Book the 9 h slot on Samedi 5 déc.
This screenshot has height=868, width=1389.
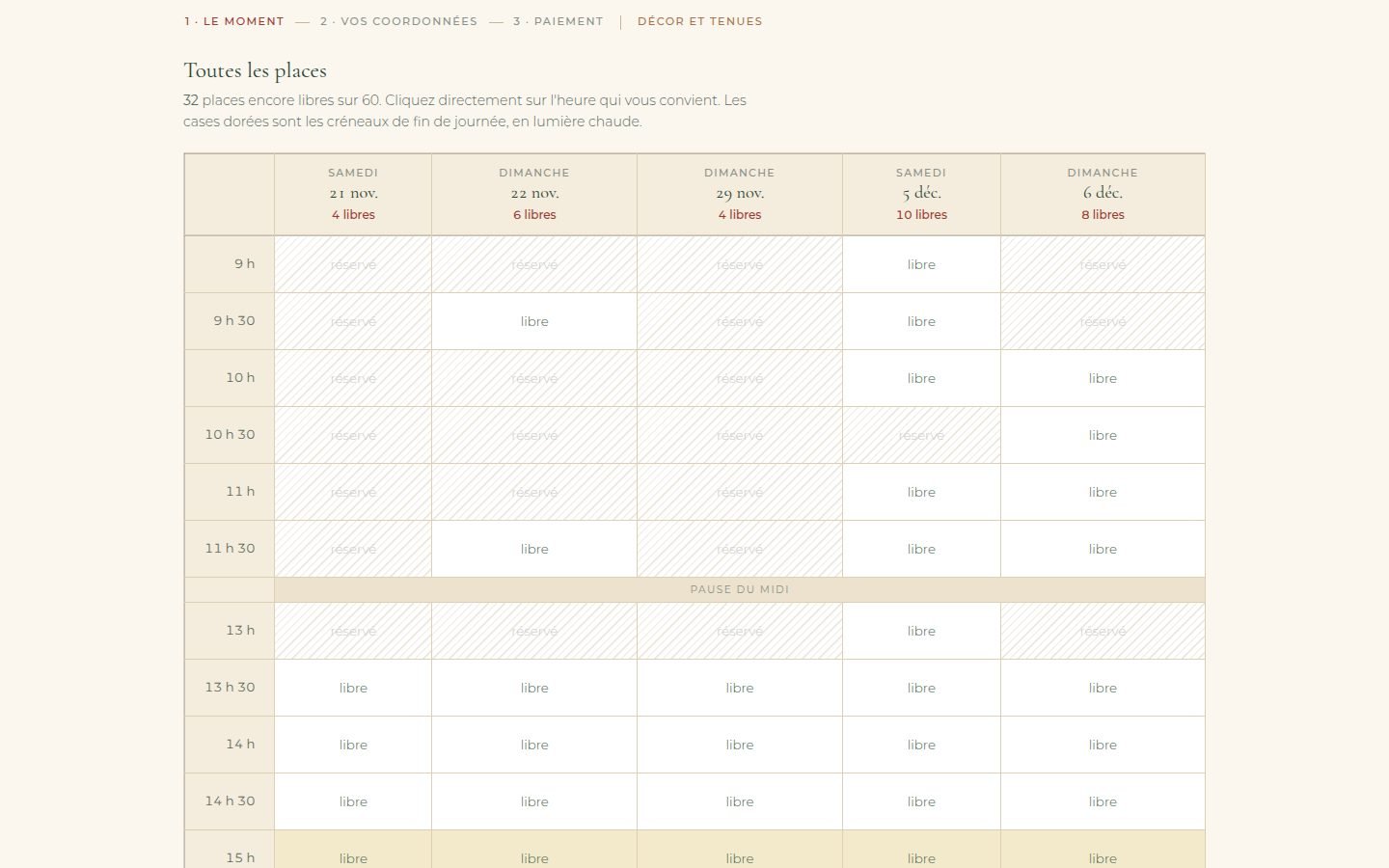[x=921, y=264]
